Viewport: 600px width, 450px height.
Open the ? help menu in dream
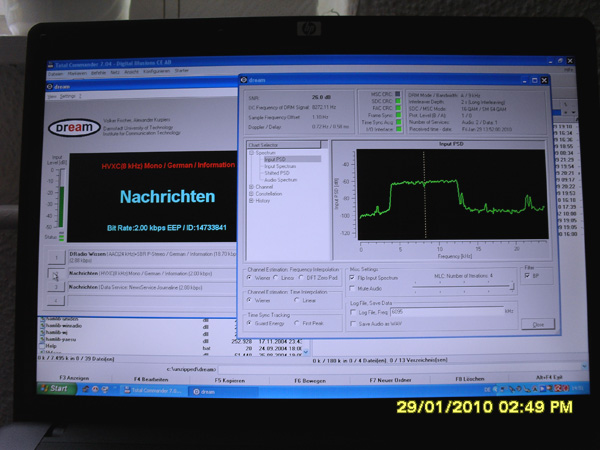click(x=80, y=96)
